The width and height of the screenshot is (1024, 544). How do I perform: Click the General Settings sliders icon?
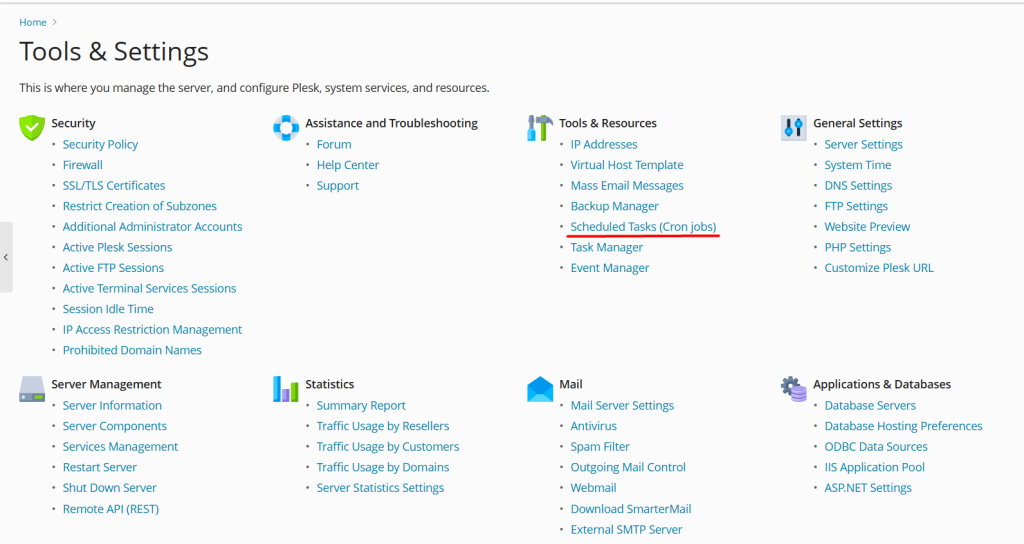coord(793,127)
